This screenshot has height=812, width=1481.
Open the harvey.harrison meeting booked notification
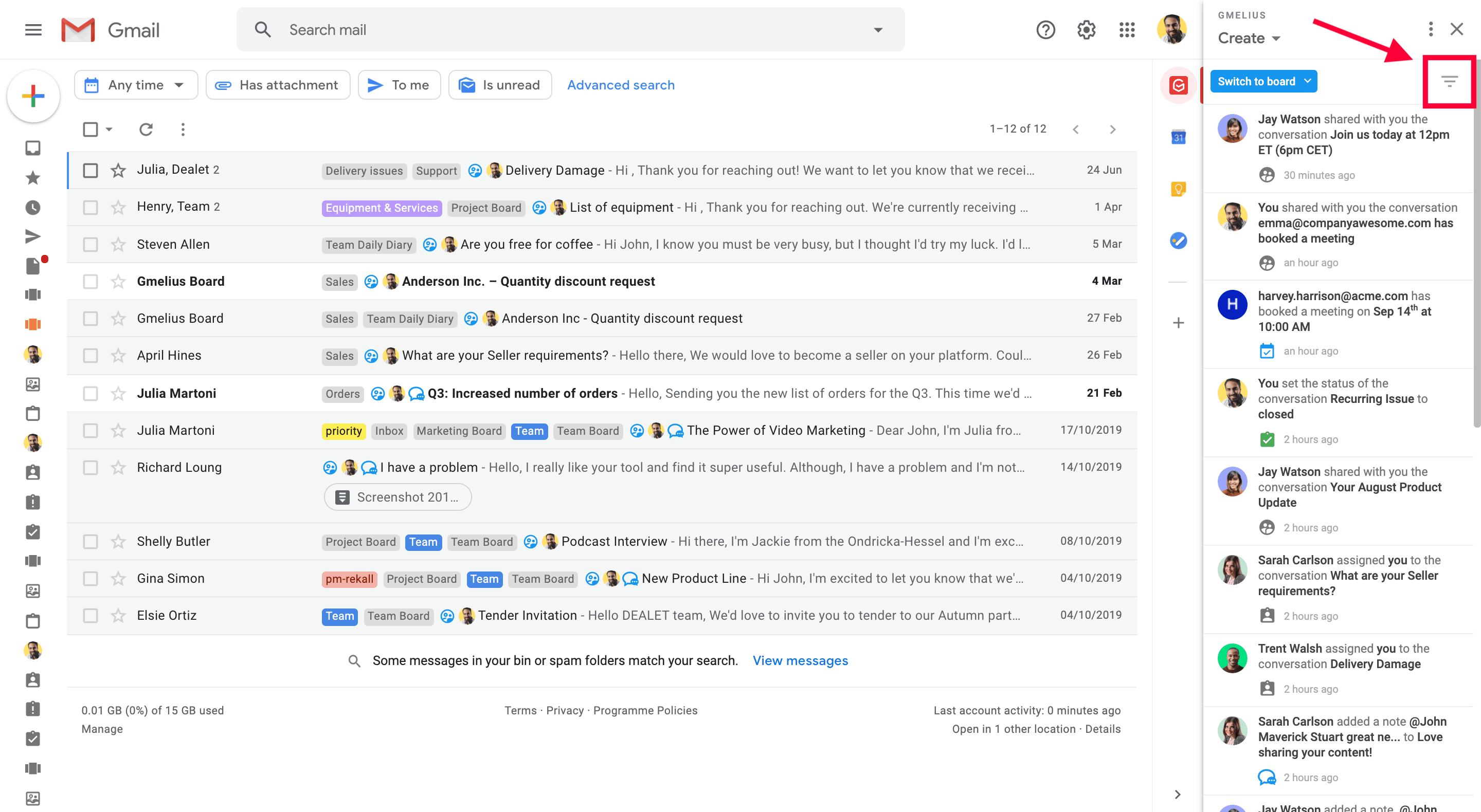[1340, 324]
